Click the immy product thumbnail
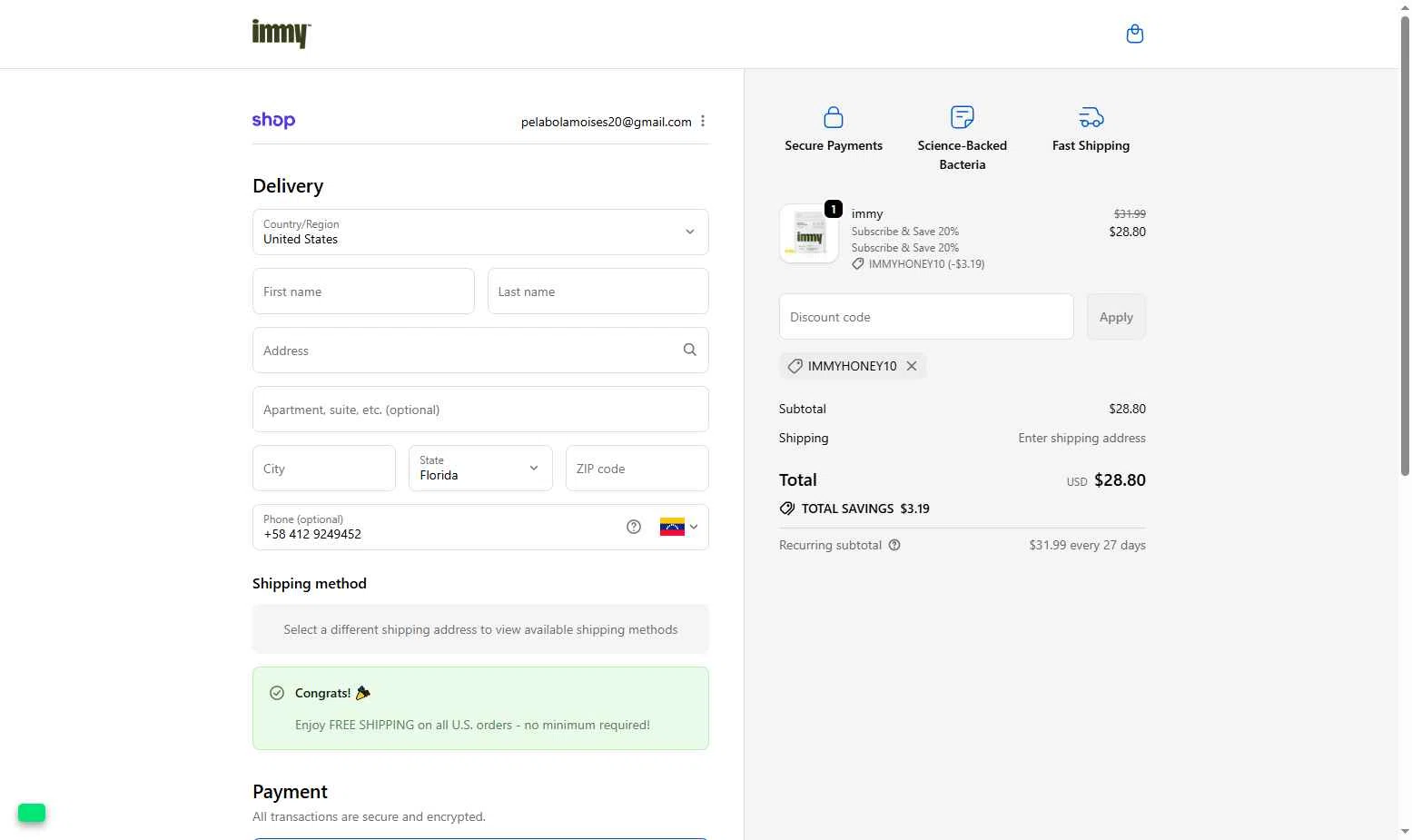Screen dimensions: 1412x840 click(x=809, y=234)
